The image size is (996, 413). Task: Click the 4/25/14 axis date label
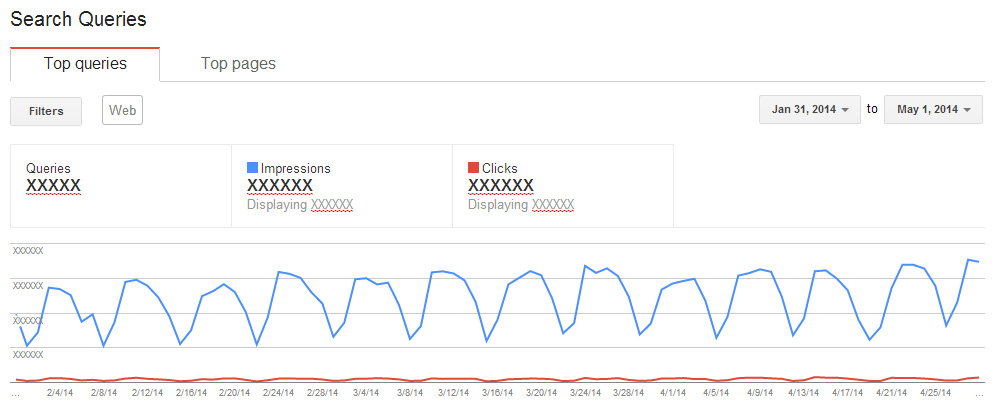pos(934,393)
